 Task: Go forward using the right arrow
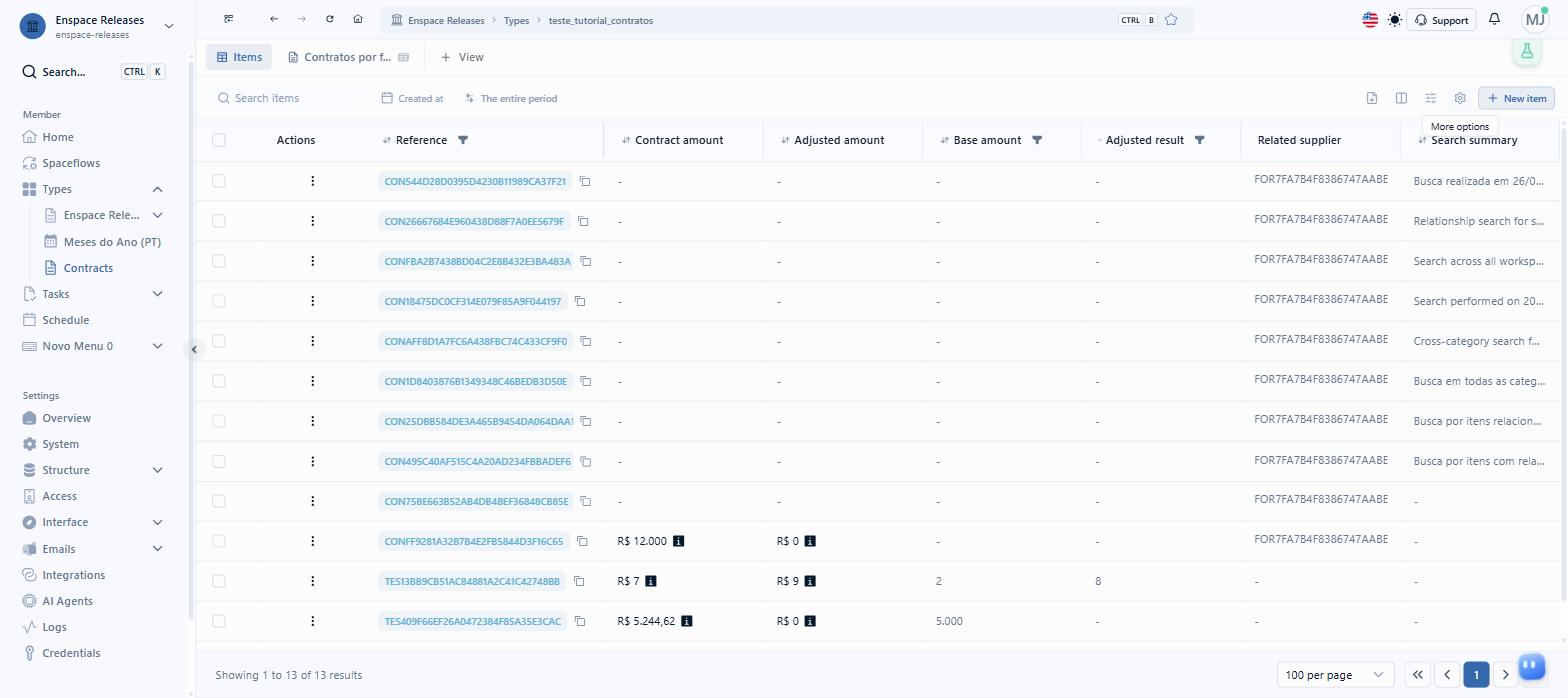pos(302,19)
